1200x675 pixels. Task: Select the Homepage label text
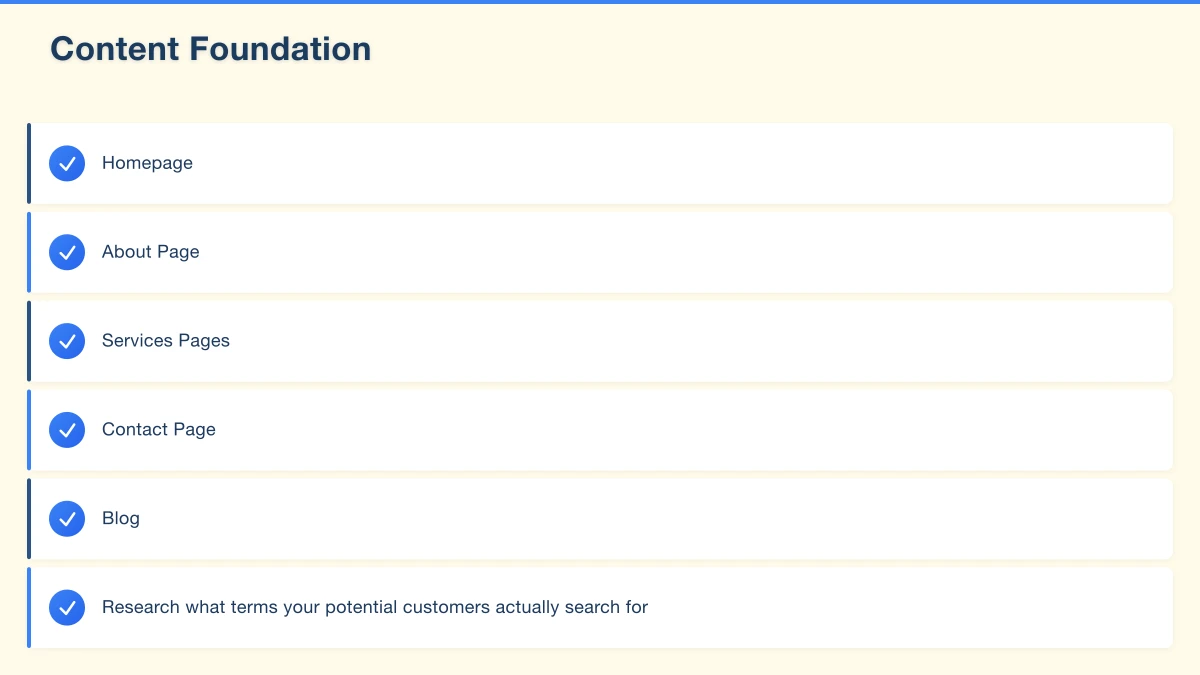(x=147, y=163)
